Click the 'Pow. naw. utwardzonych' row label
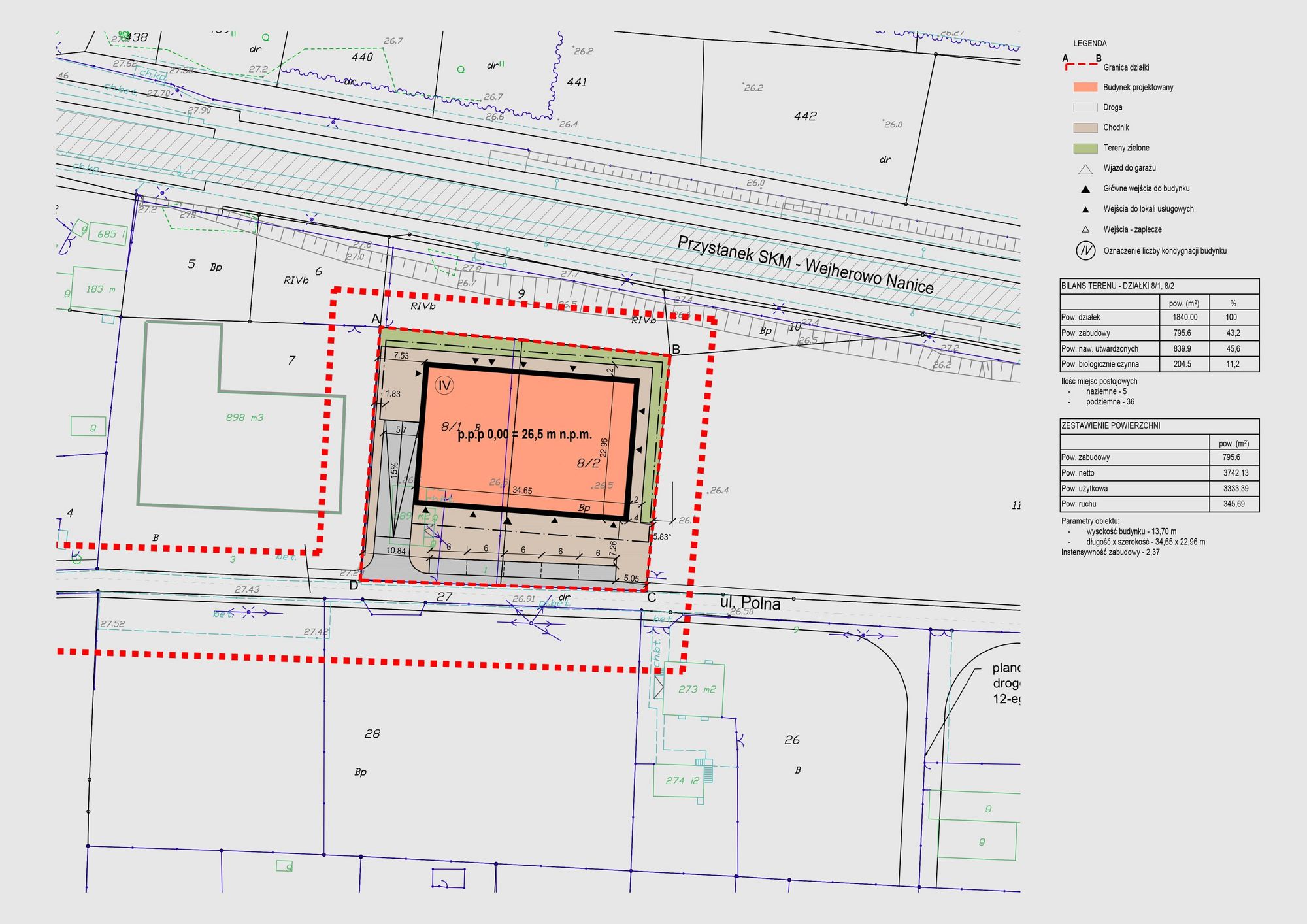This screenshot has height=924, width=1307. [1100, 349]
